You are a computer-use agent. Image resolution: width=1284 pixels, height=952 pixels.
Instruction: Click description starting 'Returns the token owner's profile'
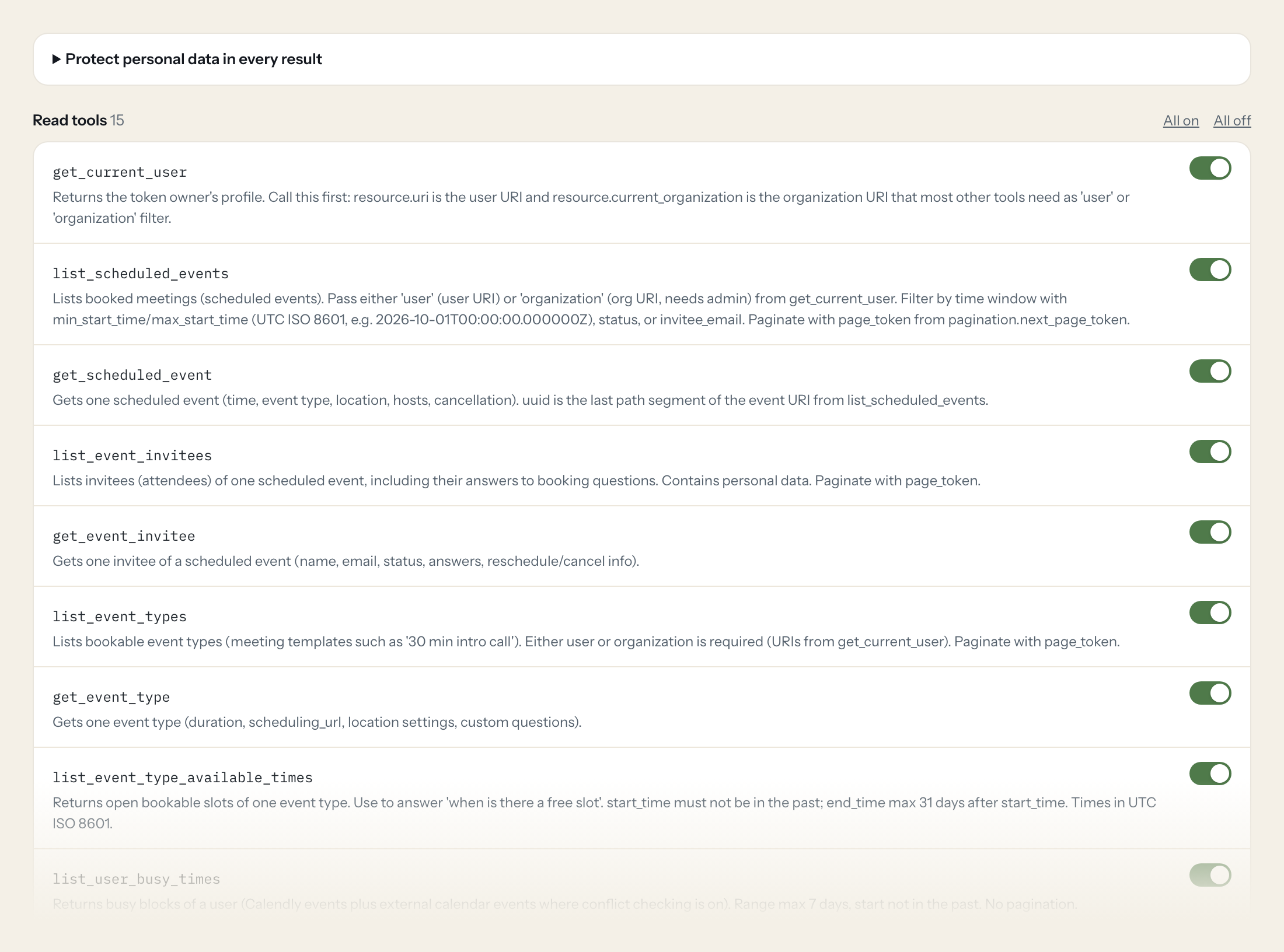[x=591, y=208]
